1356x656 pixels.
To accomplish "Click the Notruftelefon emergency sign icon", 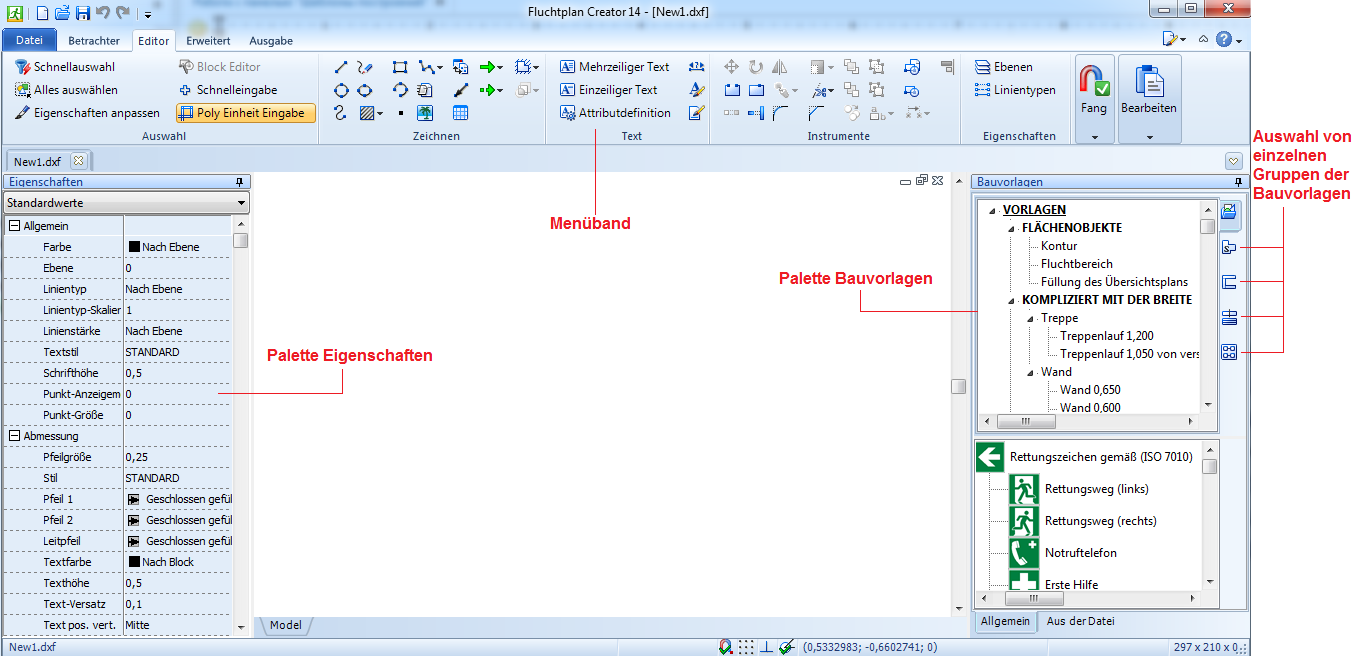I will coord(1023,552).
